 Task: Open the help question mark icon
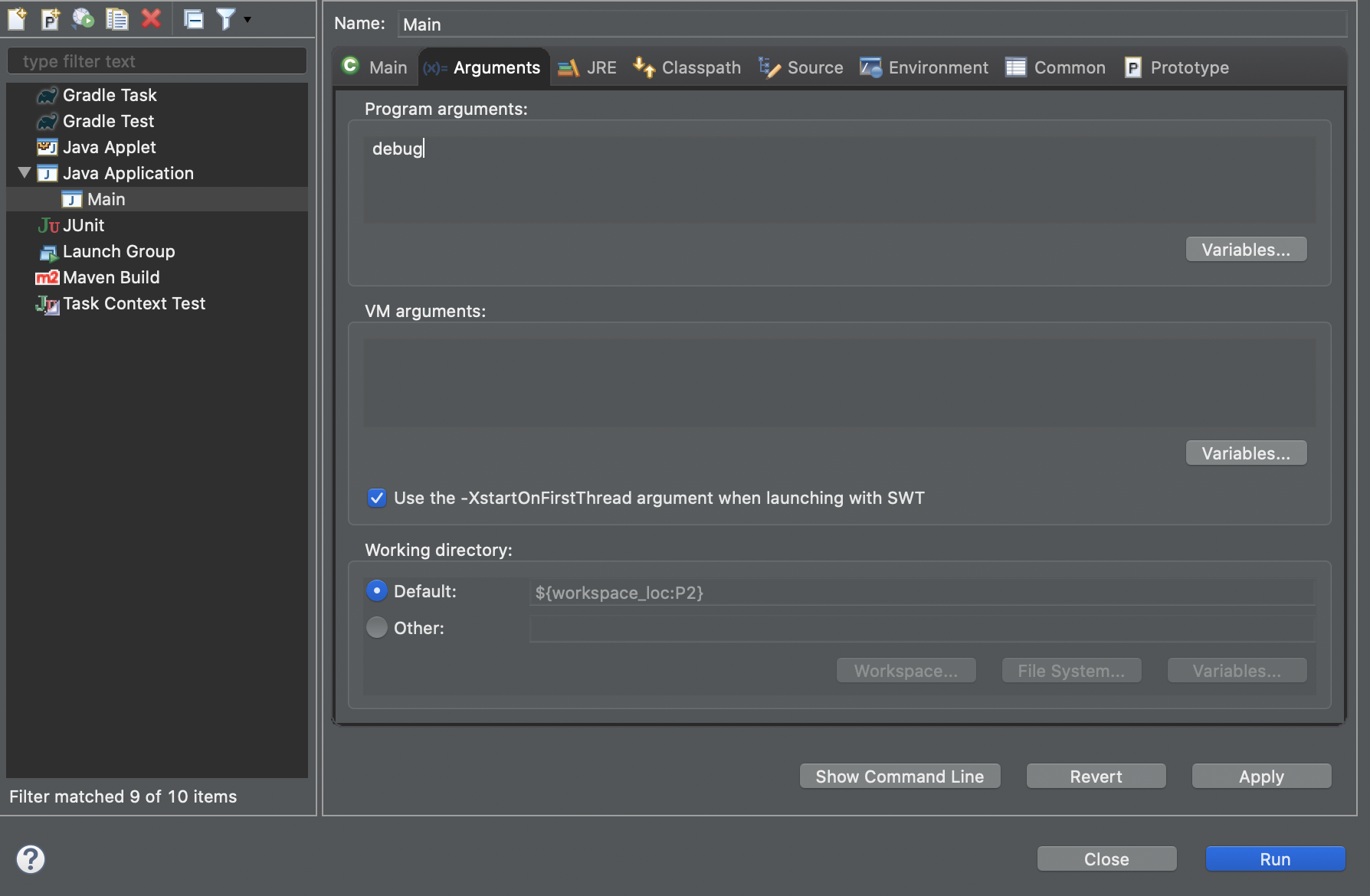coord(31,858)
